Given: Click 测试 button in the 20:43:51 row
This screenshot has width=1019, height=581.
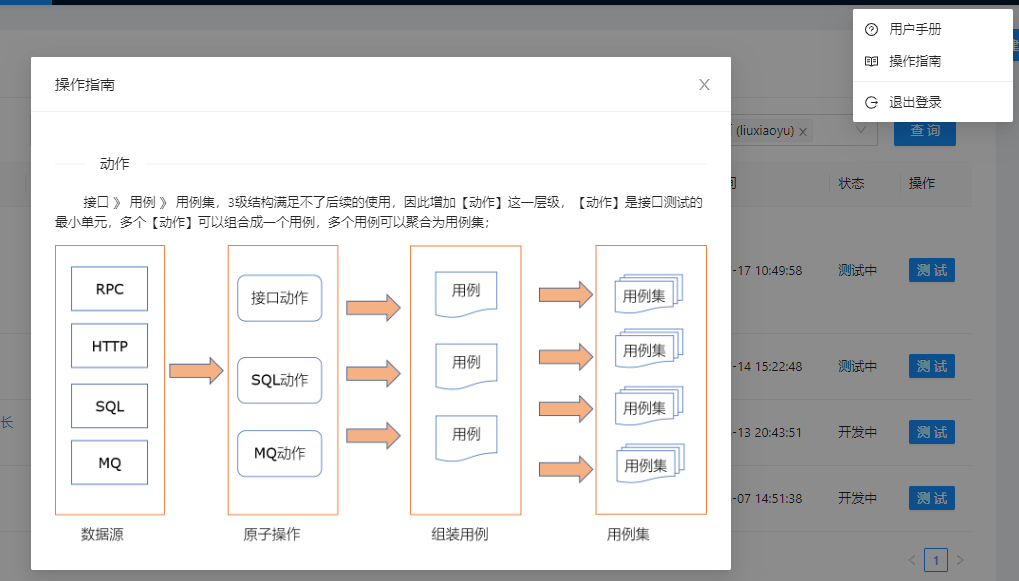Looking at the screenshot, I should tap(931, 432).
